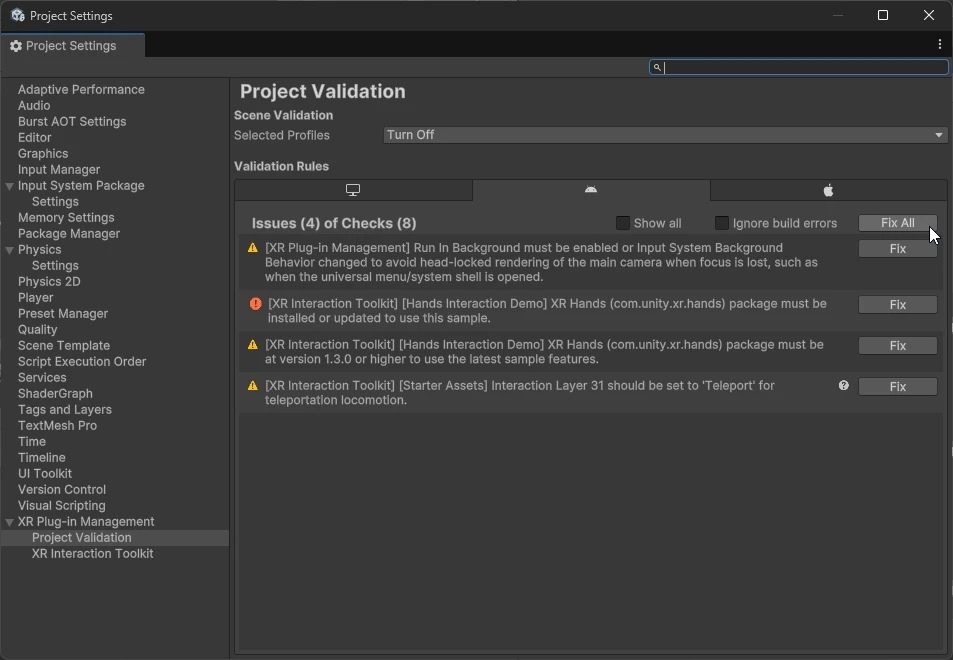Switch to the Standalone platform validation tab
Viewport: 953px width, 660px height.
point(353,190)
